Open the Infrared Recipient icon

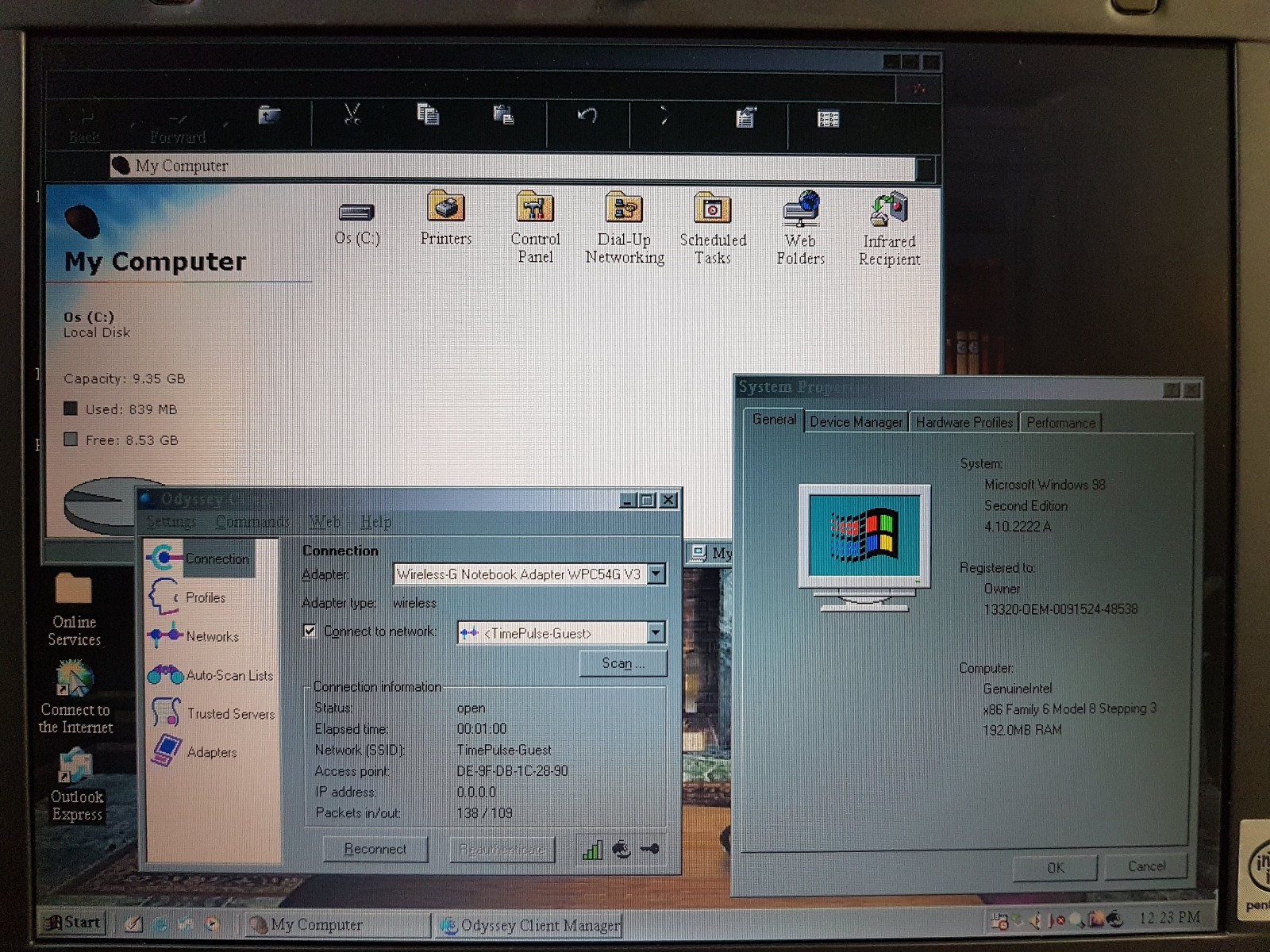click(889, 229)
